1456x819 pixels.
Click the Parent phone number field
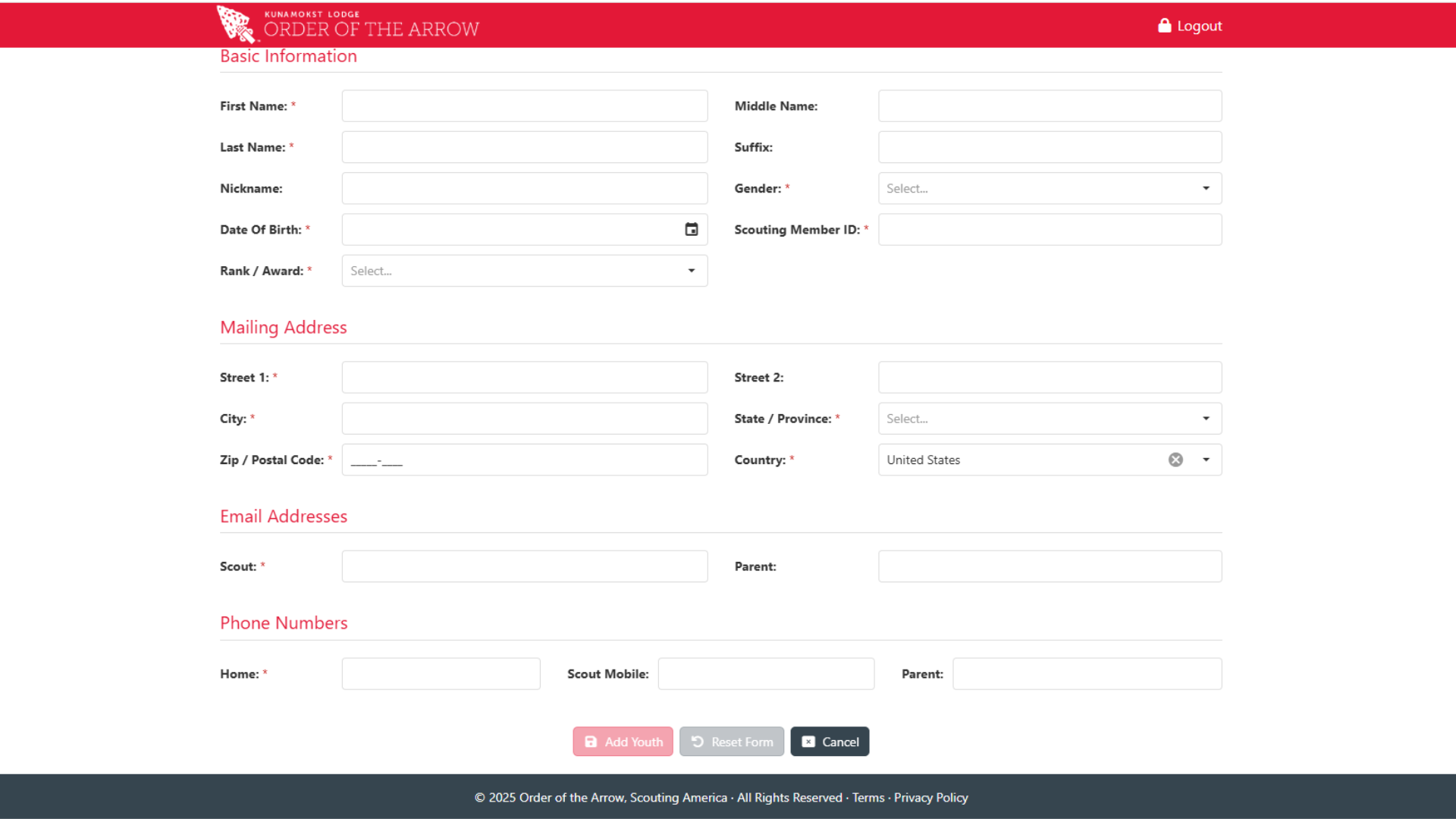tap(1086, 674)
